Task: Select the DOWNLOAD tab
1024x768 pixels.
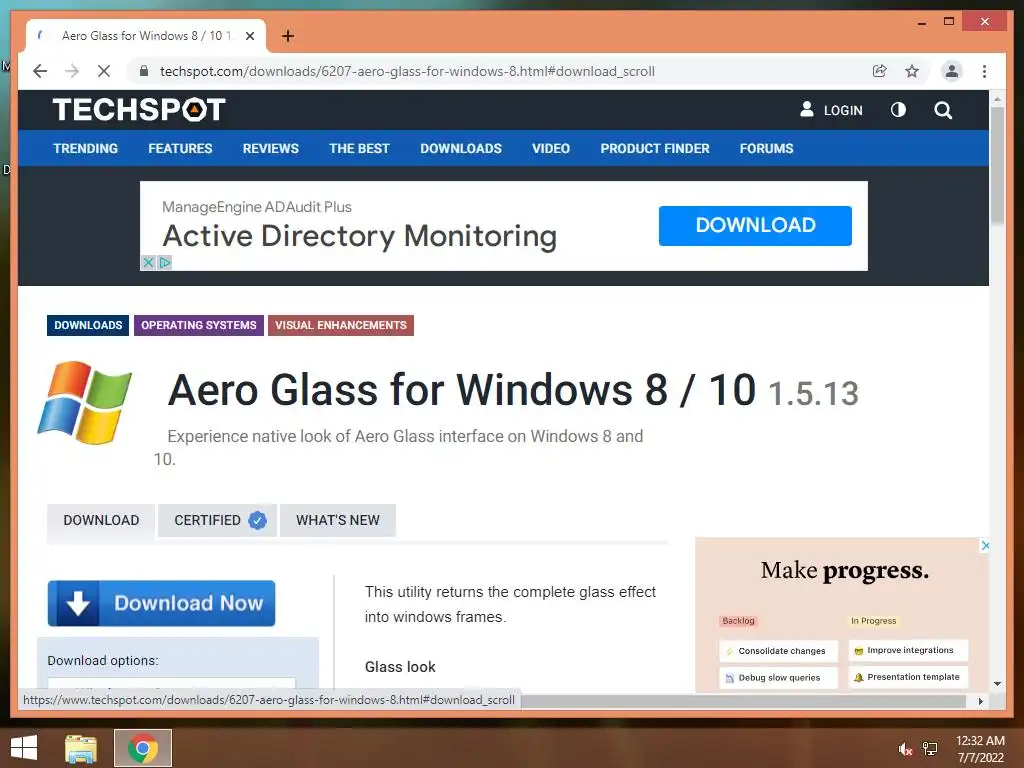Action: tap(101, 520)
